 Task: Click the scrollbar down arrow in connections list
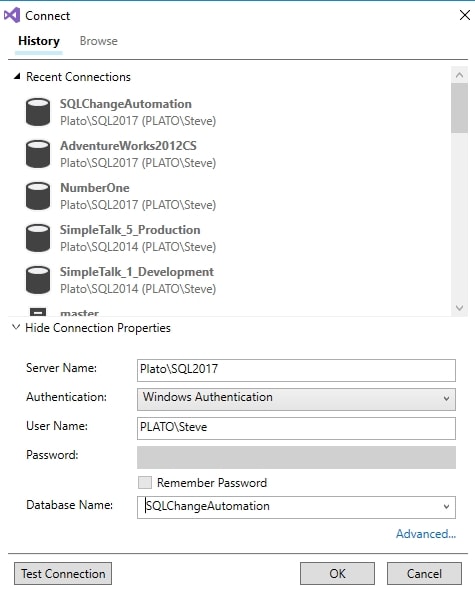click(459, 308)
